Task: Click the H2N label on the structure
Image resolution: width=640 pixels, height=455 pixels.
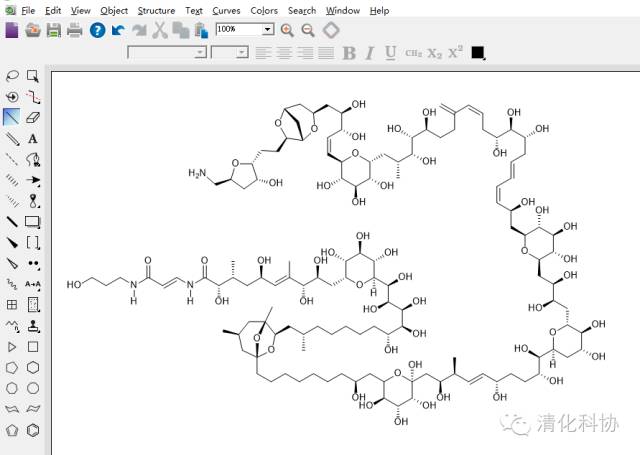Action: pyautogui.click(x=197, y=173)
